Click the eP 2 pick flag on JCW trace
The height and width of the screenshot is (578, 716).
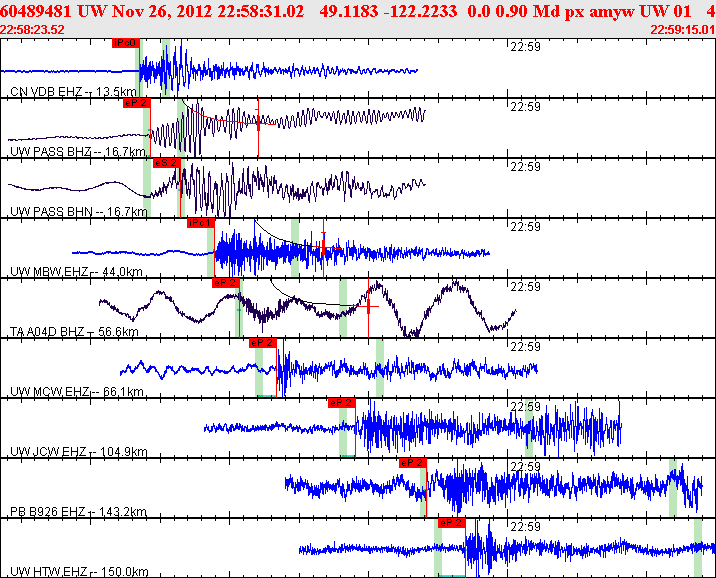click(x=342, y=403)
